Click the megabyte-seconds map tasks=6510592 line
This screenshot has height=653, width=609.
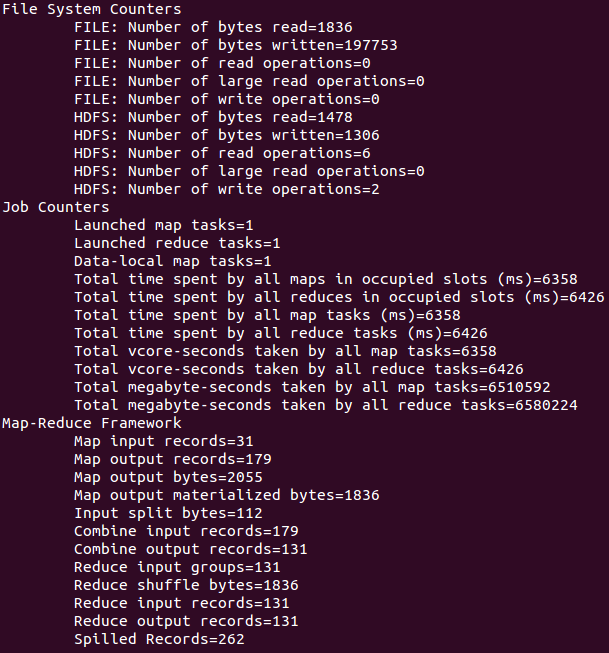pyautogui.click(x=312, y=387)
